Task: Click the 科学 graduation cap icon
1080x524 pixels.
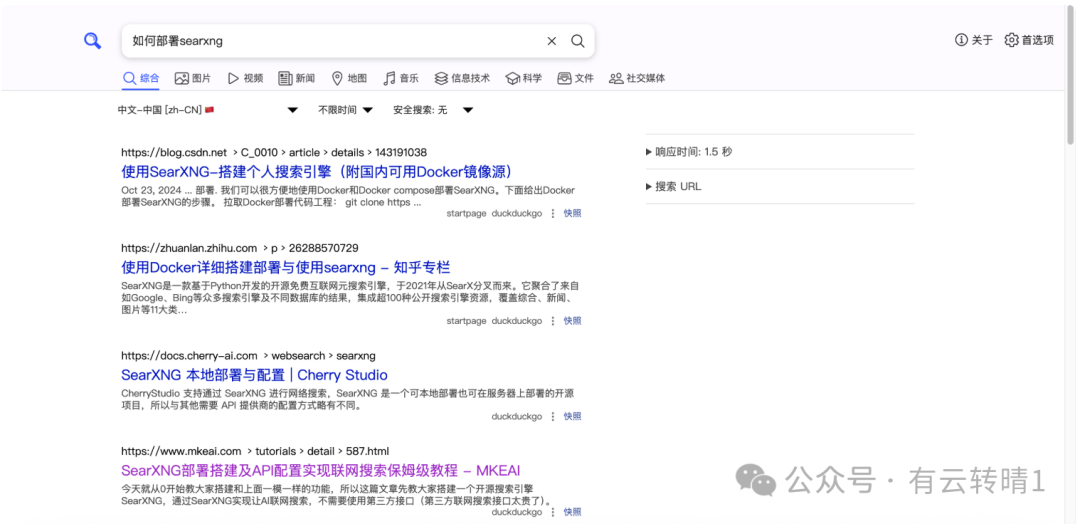Action: click(x=512, y=78)
